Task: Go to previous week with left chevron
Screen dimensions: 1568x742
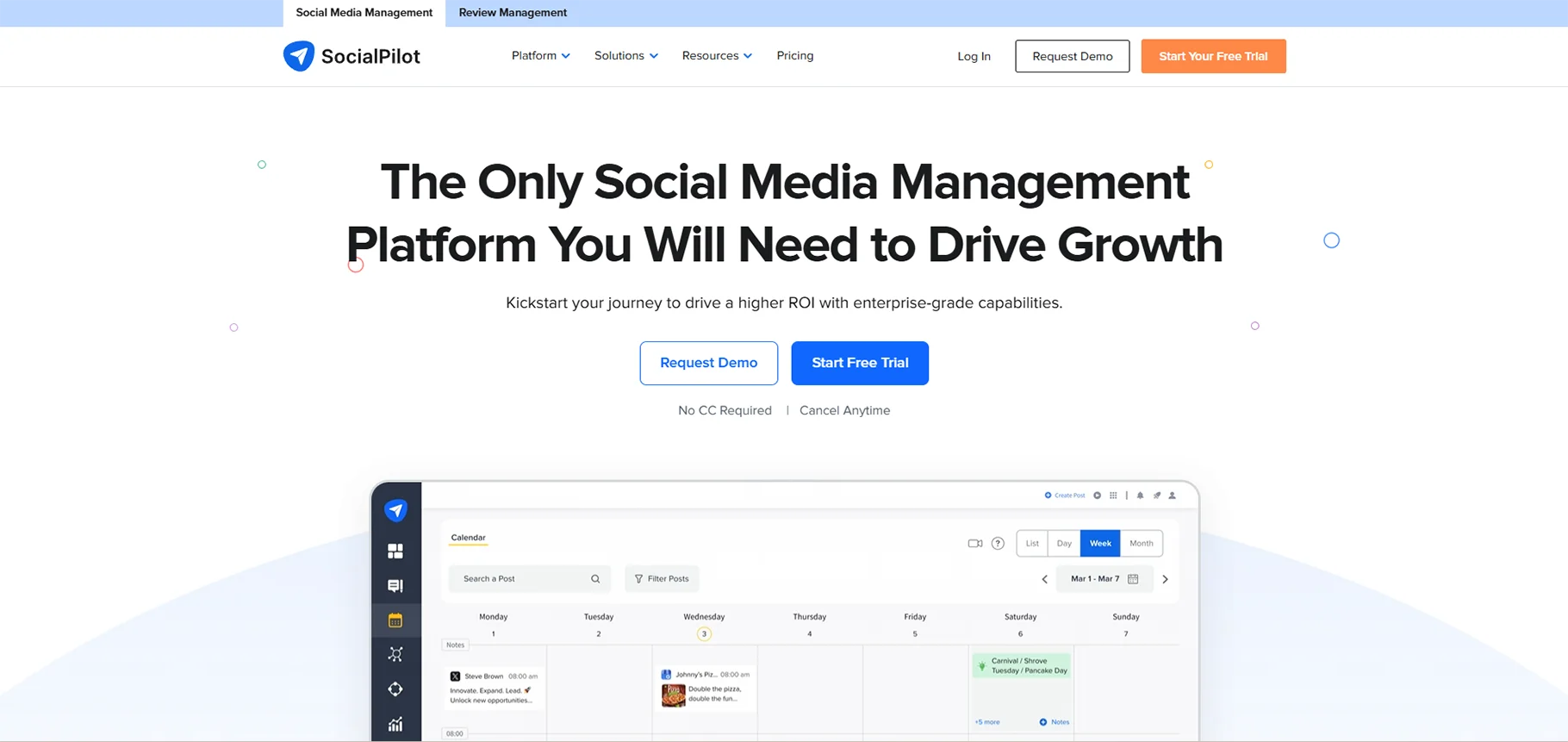Action: [1045, 579]
